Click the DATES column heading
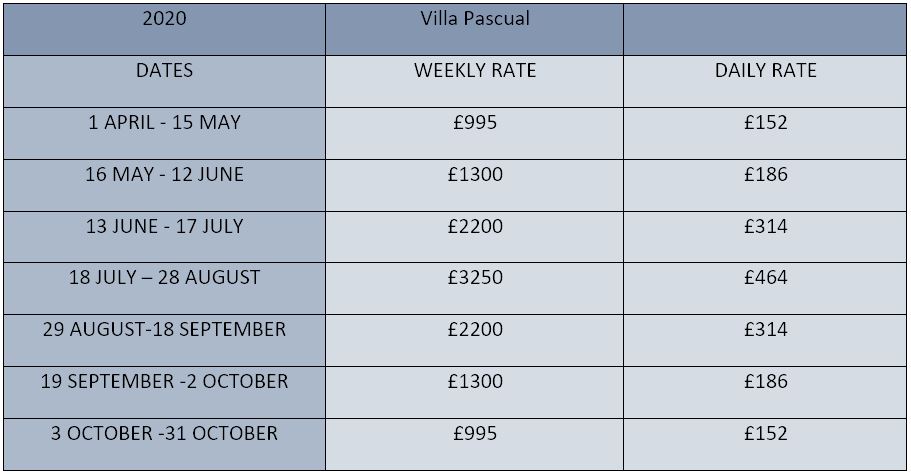The height and width of the screenshot is (475, 911). 164,71
